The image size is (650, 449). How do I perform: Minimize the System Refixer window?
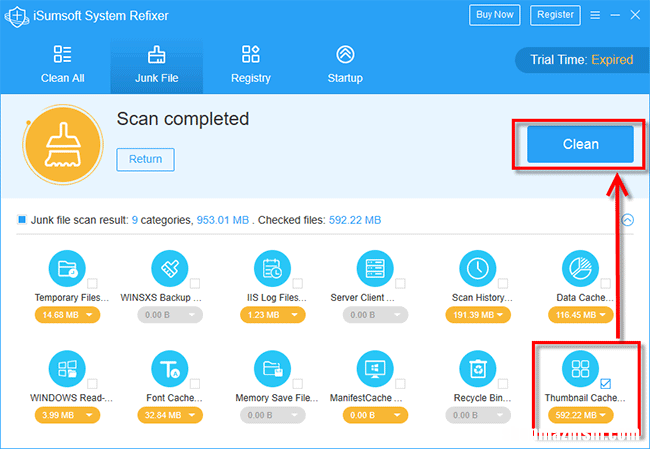[x=615, y=15]
